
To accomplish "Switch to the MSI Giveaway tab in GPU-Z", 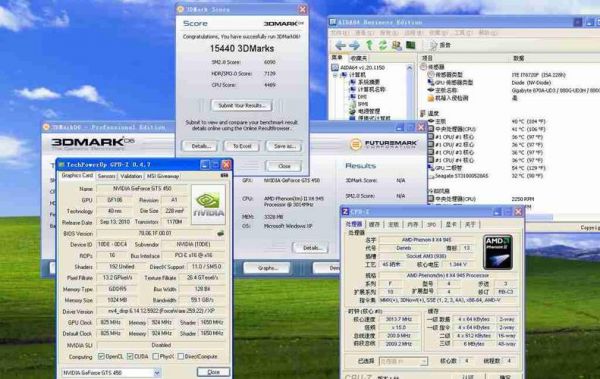I will [x=163, y=176].
